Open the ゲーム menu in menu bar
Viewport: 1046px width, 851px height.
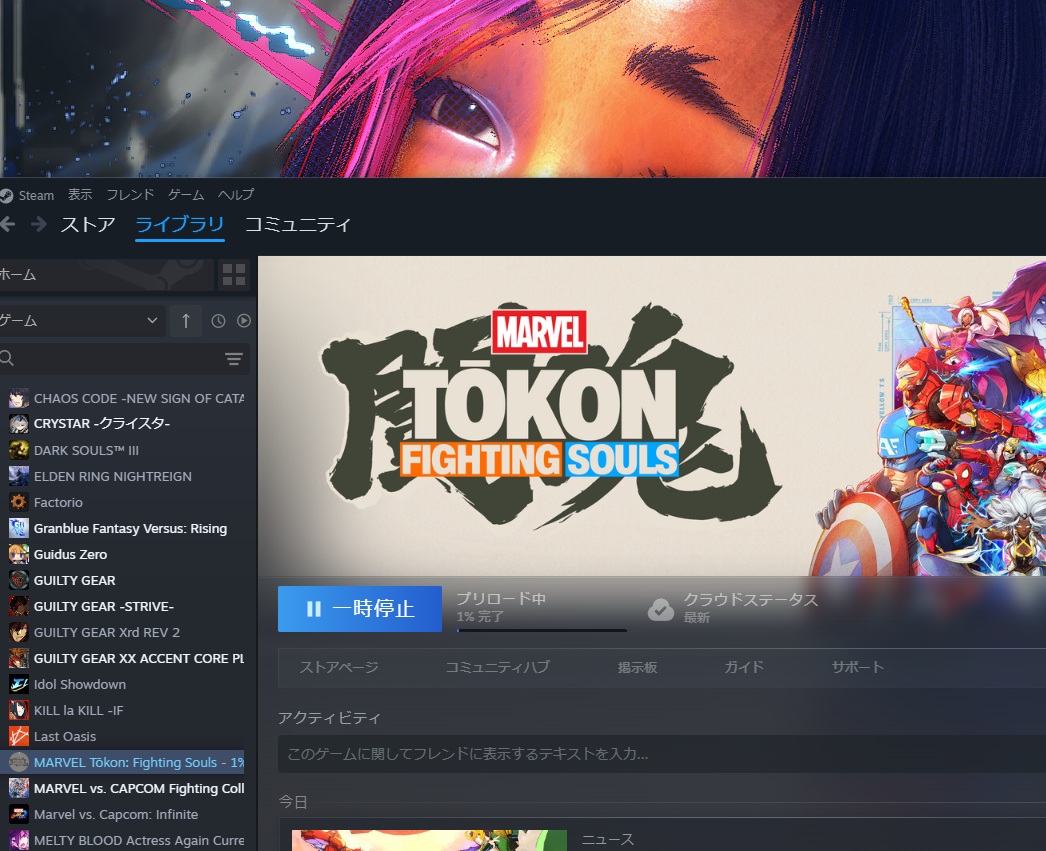click(x=186, y=195)
